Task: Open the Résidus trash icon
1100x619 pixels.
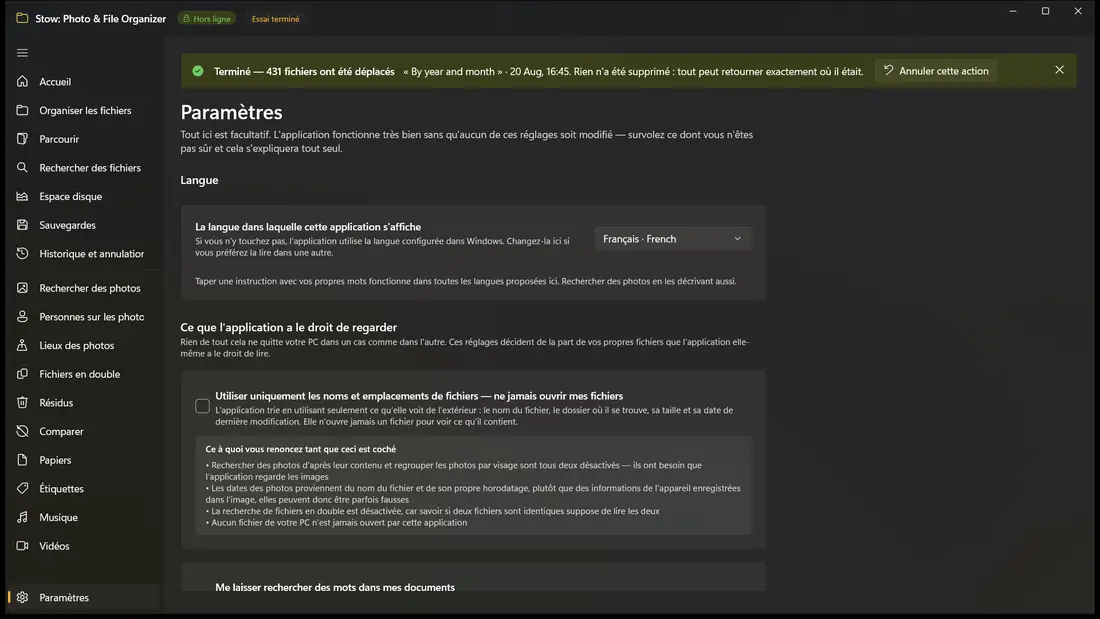Action: coord(22,403)
